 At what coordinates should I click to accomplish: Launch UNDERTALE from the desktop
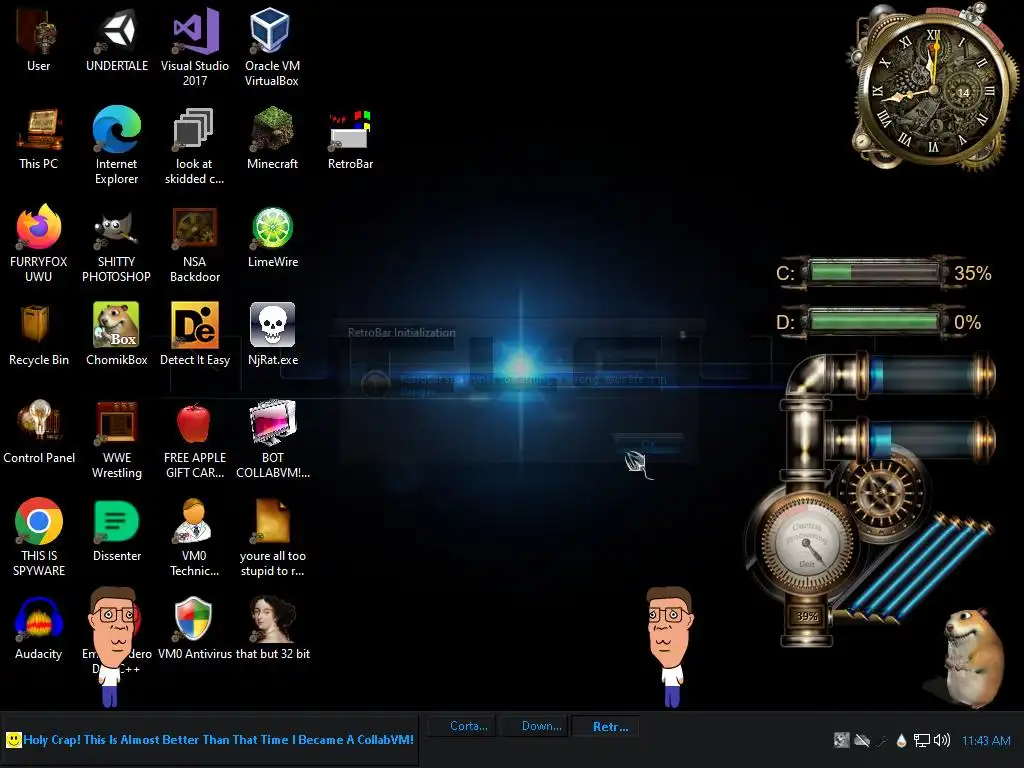click(117, 39)
